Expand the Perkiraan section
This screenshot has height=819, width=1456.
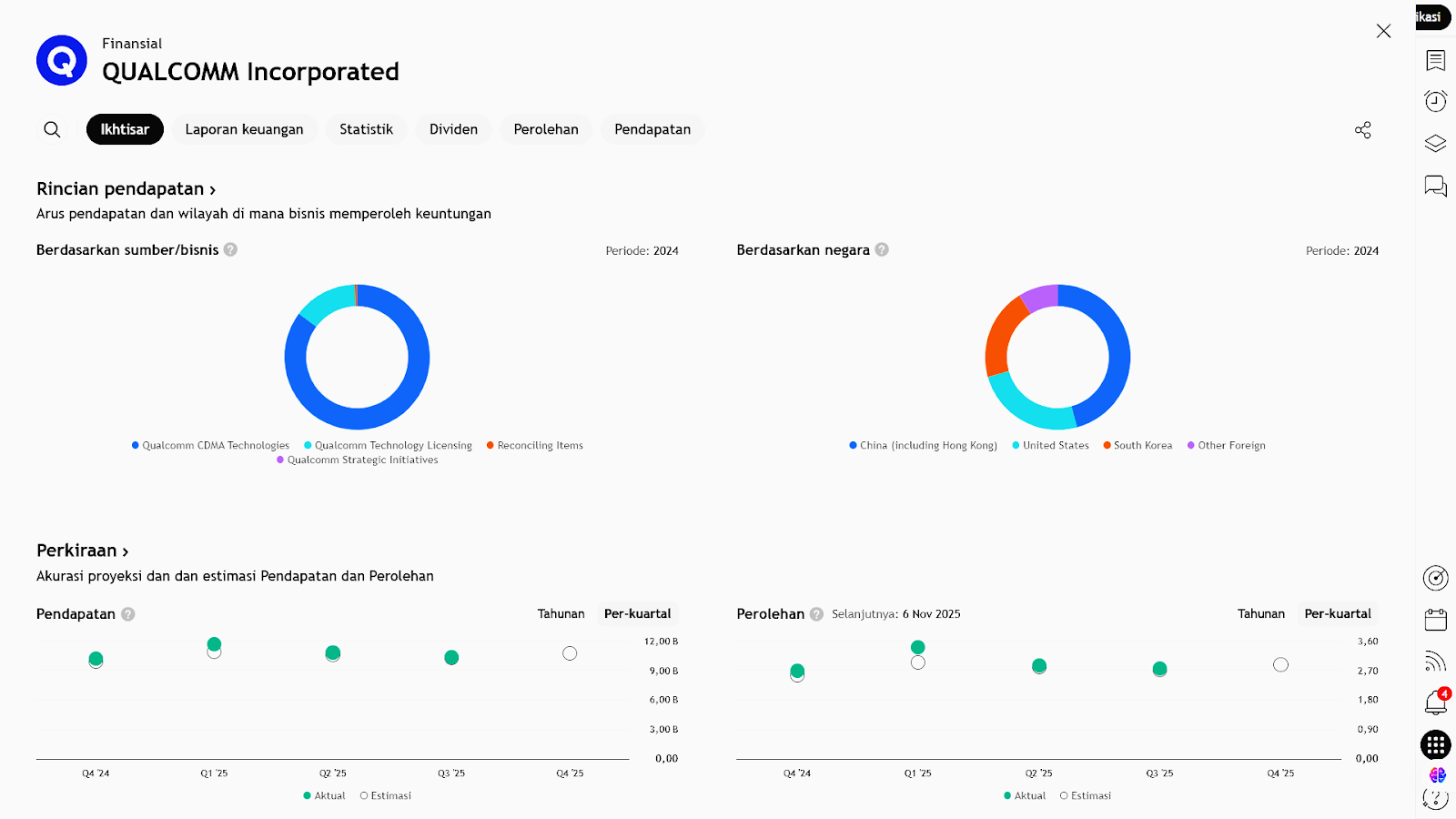click(x=82, y=551)
